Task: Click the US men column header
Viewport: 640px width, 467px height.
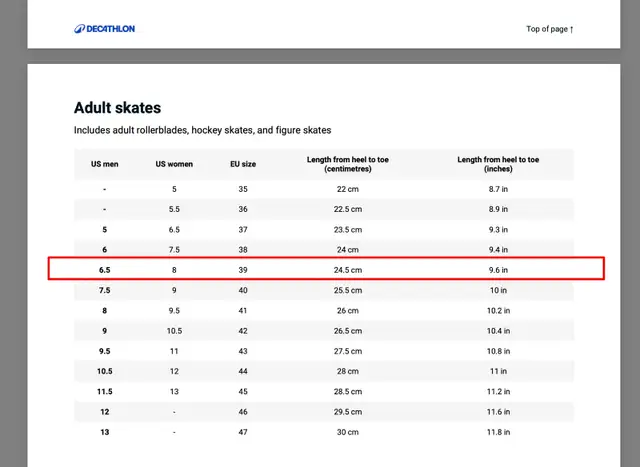Action: pyautogui.click(x=104, y=164)
